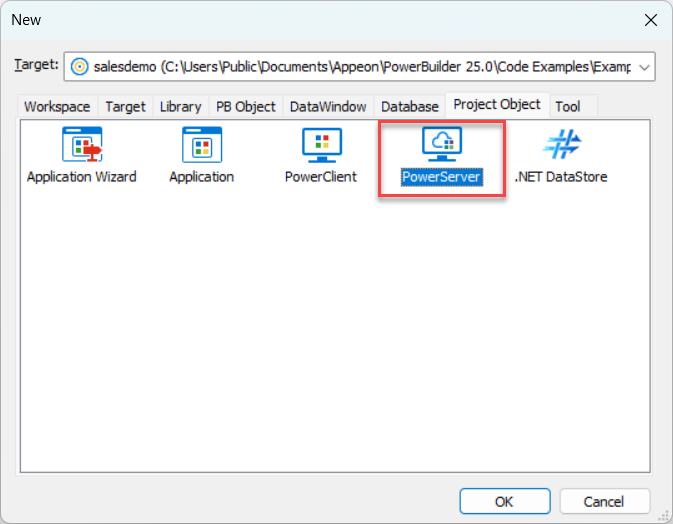Select the Project Object tab
The image size is (673, 524).
click(496, 104)
